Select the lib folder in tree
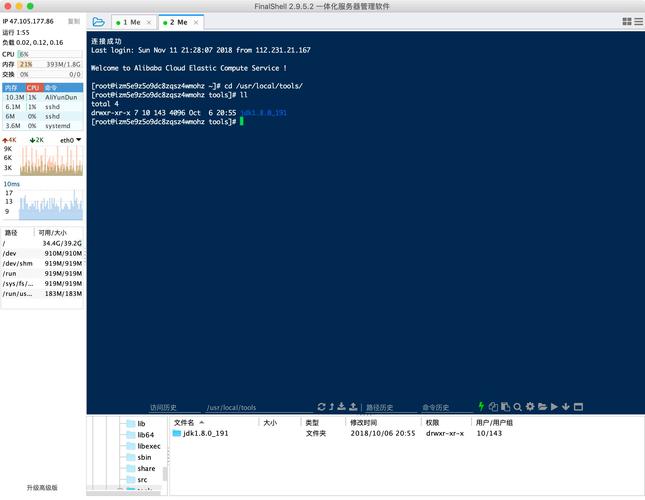 [136, 424]
